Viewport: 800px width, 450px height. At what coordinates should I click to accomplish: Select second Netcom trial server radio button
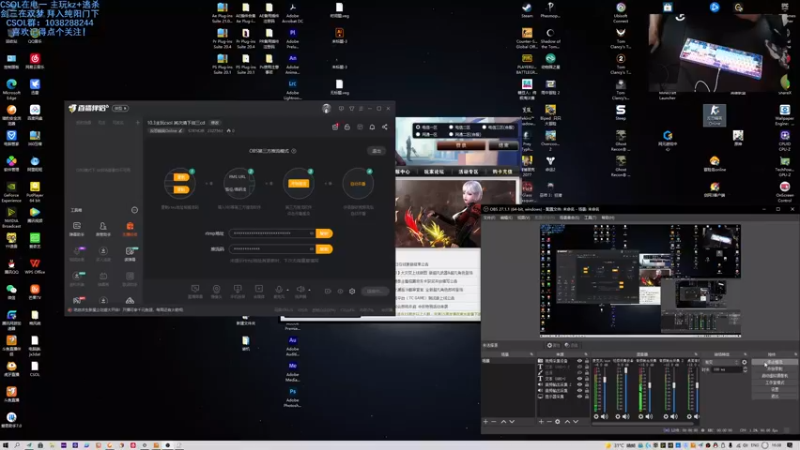[451, 134]
